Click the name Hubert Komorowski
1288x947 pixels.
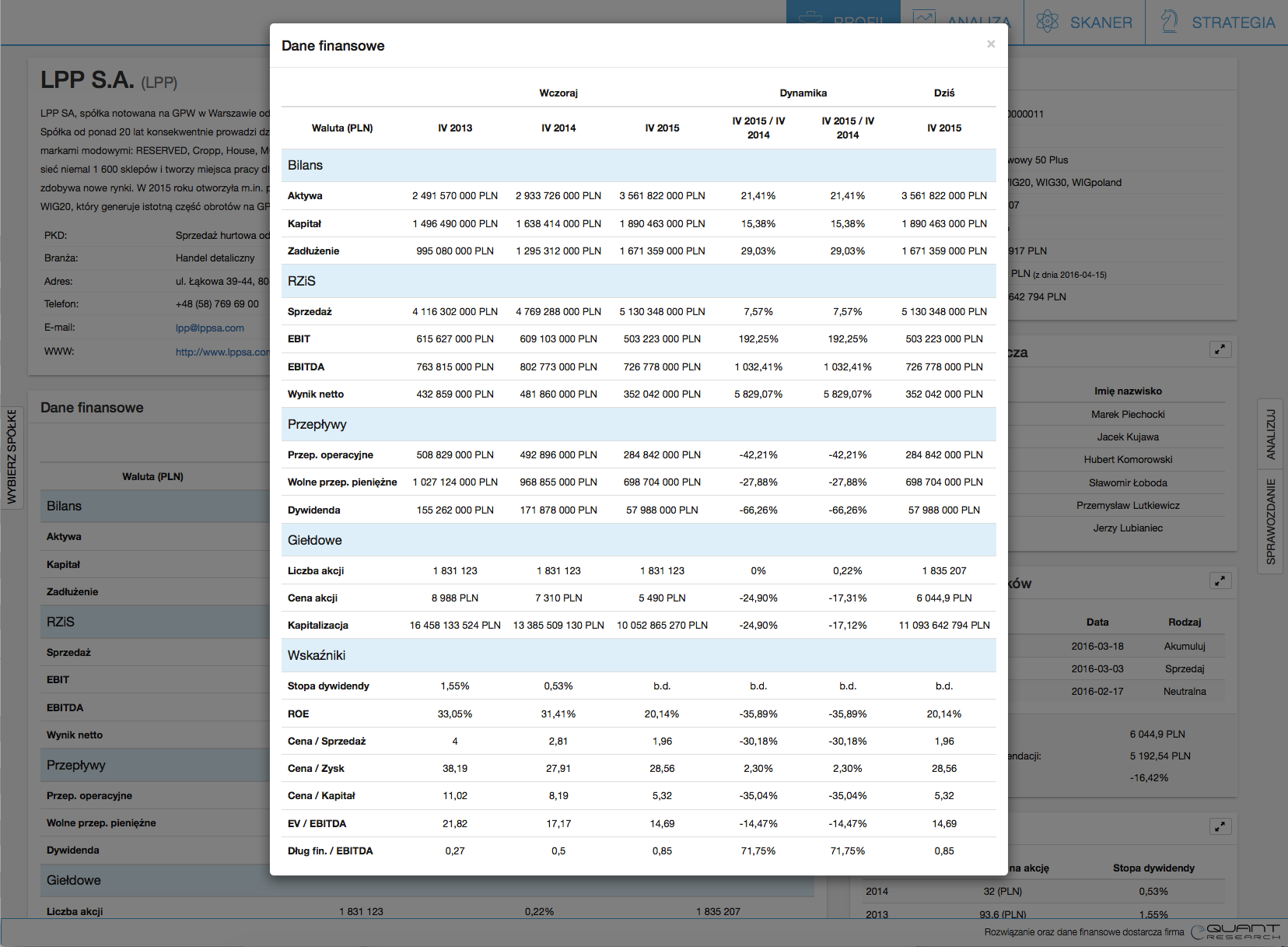pyautogui.click(x=1128, y=459)
